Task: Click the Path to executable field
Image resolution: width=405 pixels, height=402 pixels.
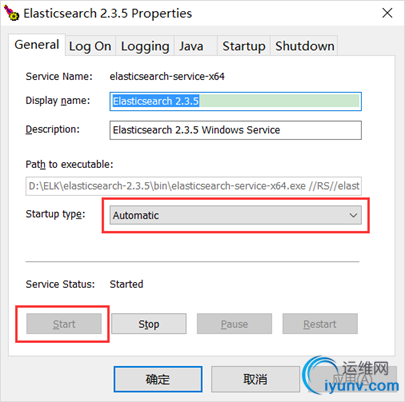Action: coord(193,186)
